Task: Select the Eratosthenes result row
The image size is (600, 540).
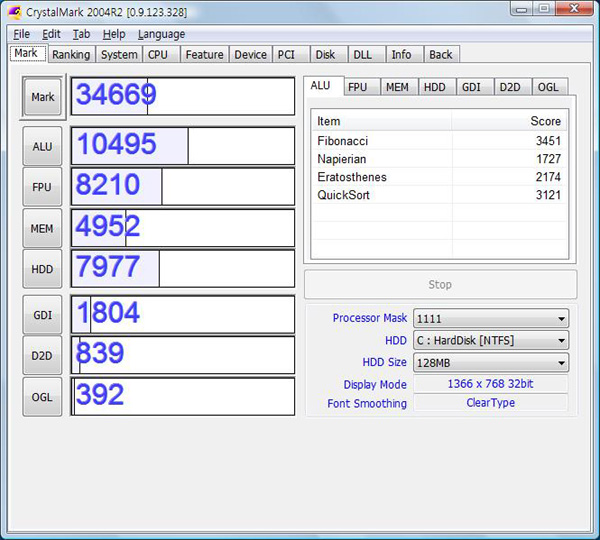Action: (439, 177)
